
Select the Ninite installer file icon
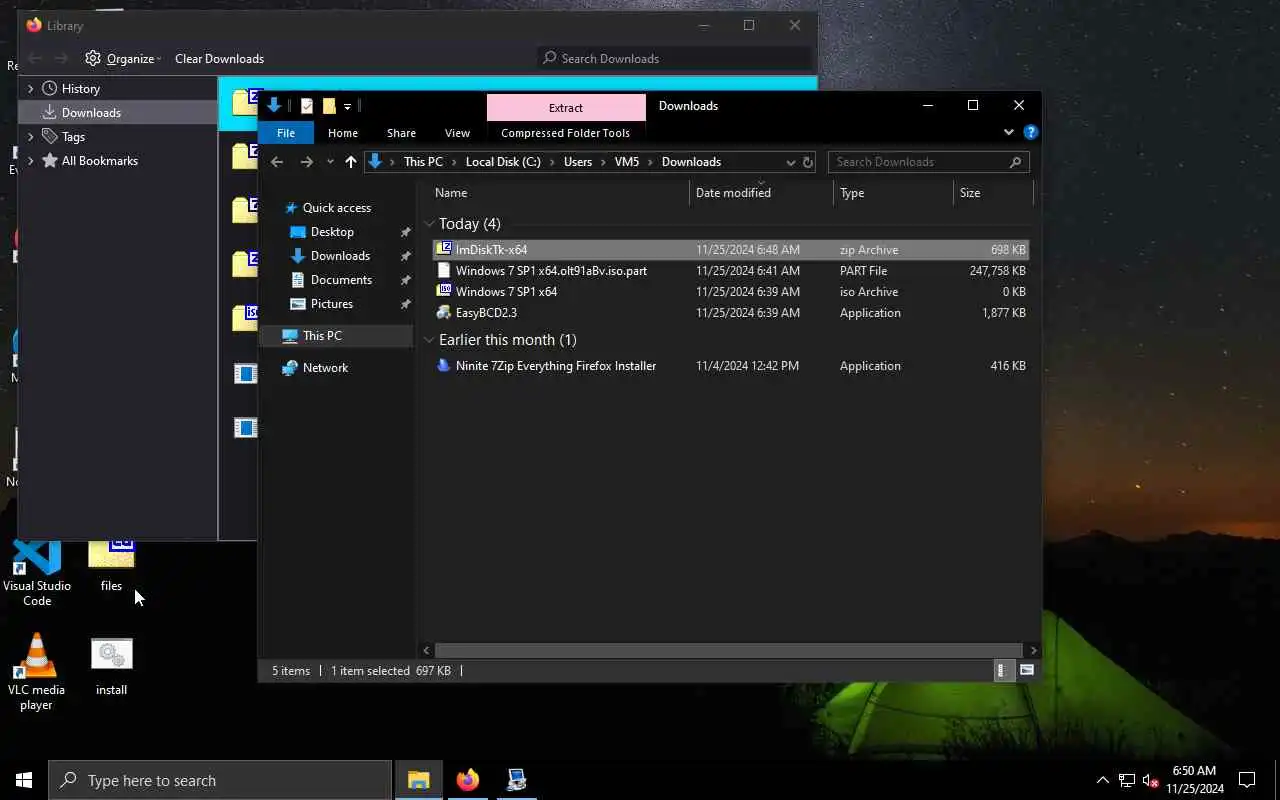(444, 365)
